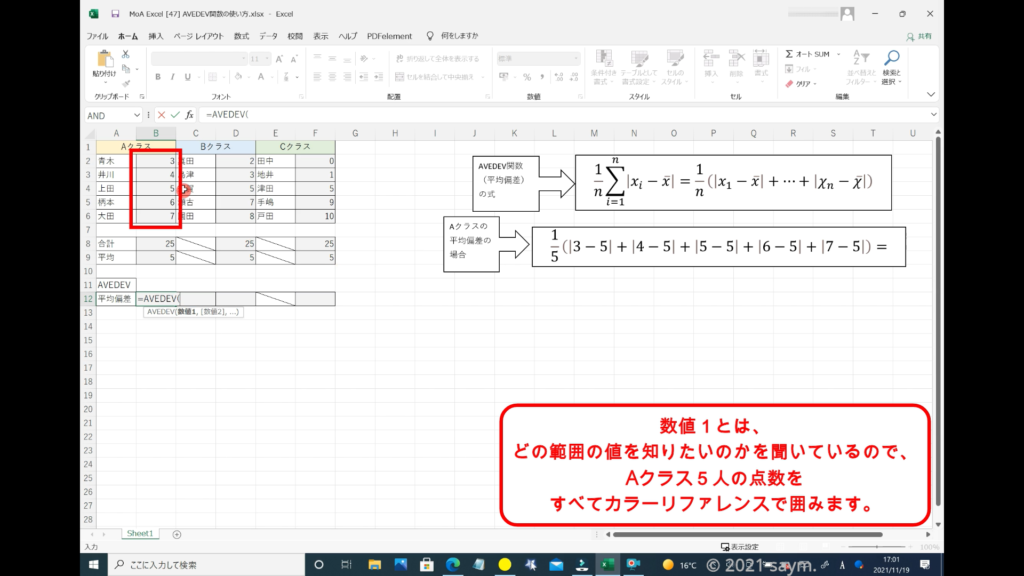Click the Copy icon
This screenshot has height=576, width=1024.
126,69
